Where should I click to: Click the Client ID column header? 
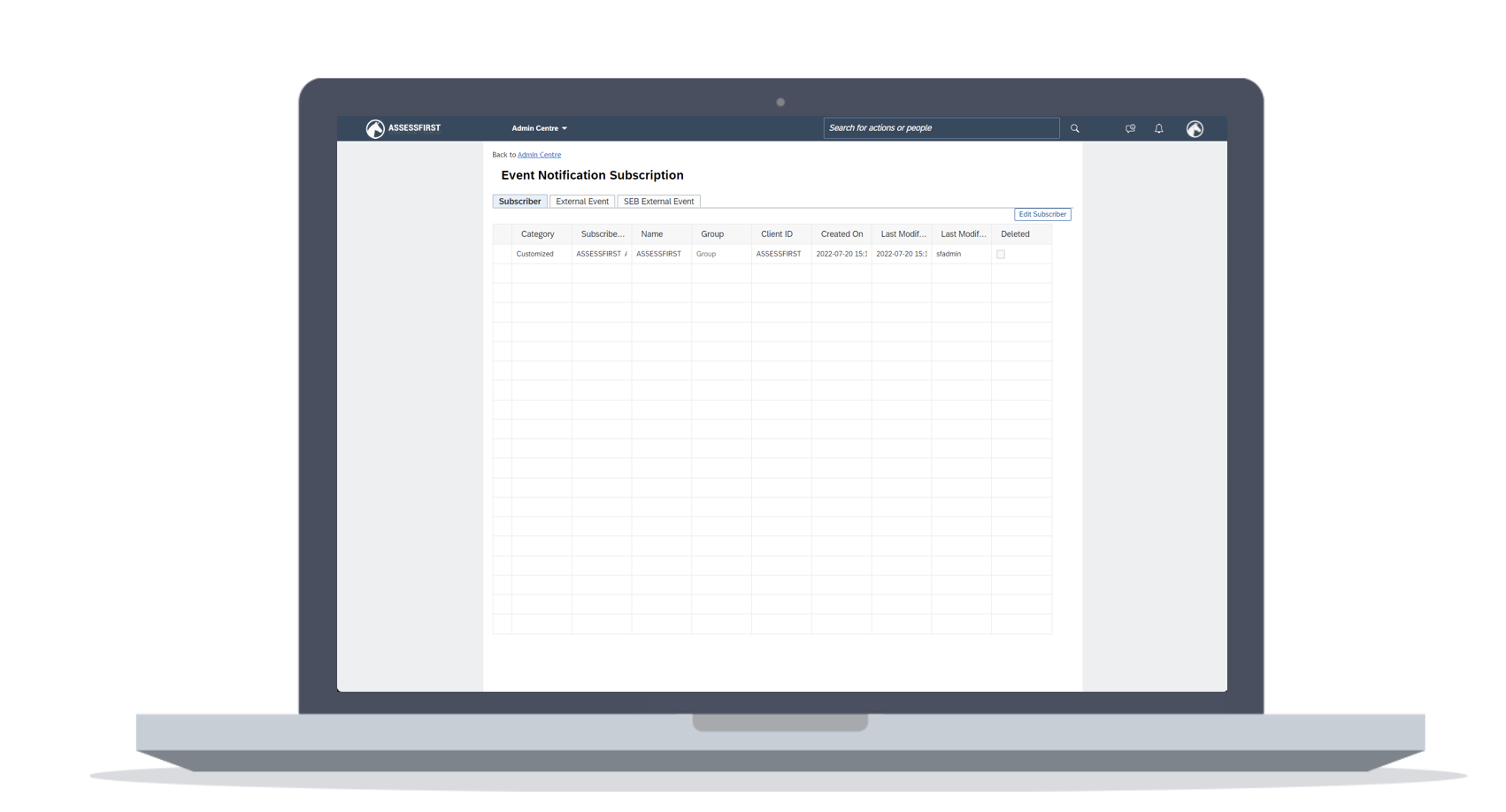pyautogui.click(x=776, y=234)
